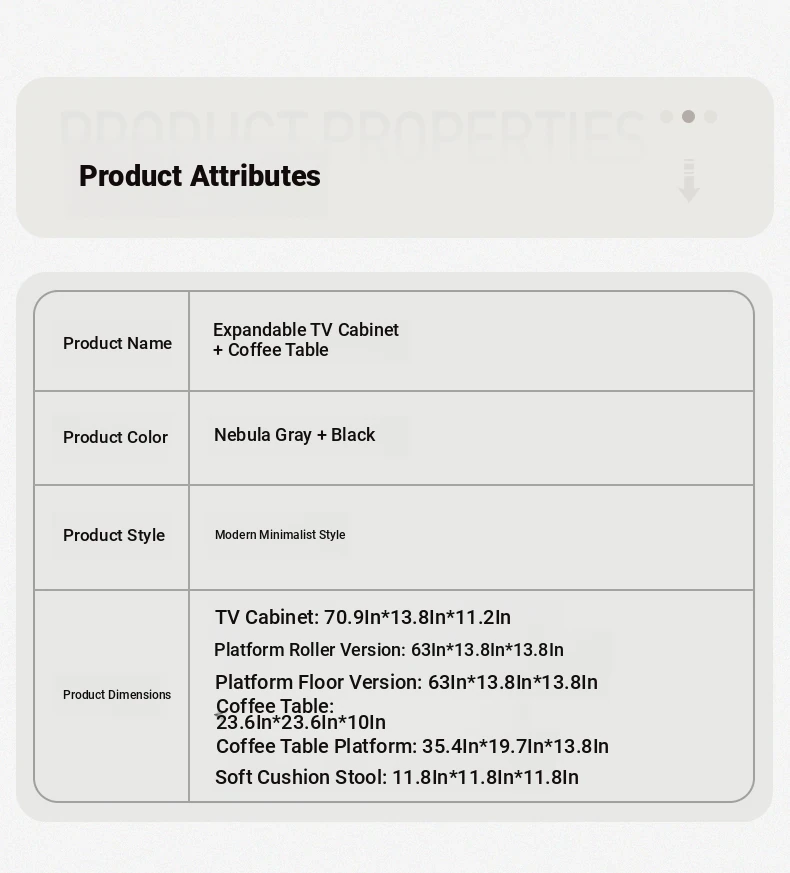Image resolution: width=790 pixels, height=873 pixels.
Task: Click the TV Cabinet dimensions line
Action: click(x=363, y=617)
